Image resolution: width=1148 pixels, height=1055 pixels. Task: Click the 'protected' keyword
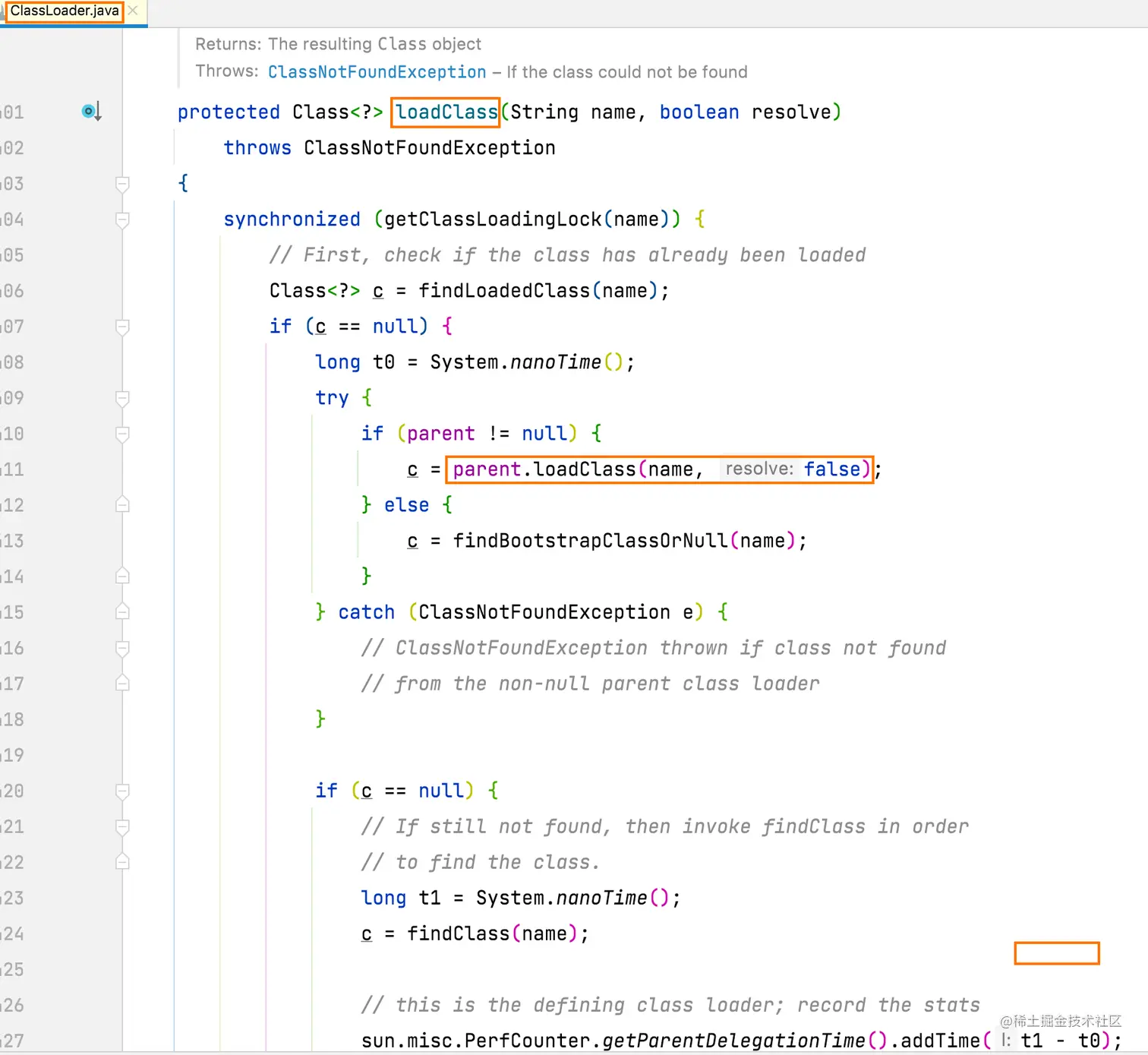click(229, 112)
